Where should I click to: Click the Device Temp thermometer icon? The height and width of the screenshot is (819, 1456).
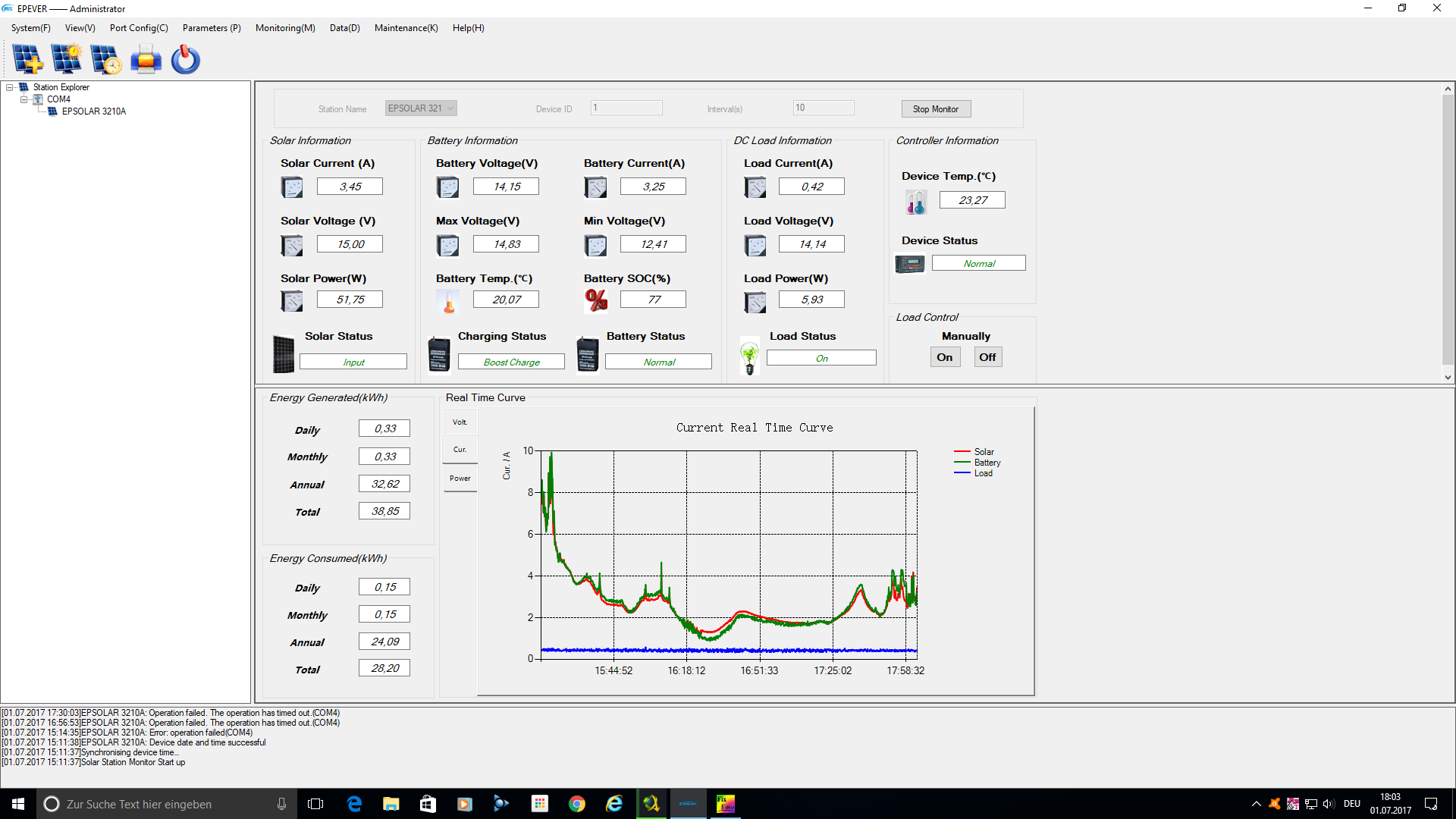(915, 202)
